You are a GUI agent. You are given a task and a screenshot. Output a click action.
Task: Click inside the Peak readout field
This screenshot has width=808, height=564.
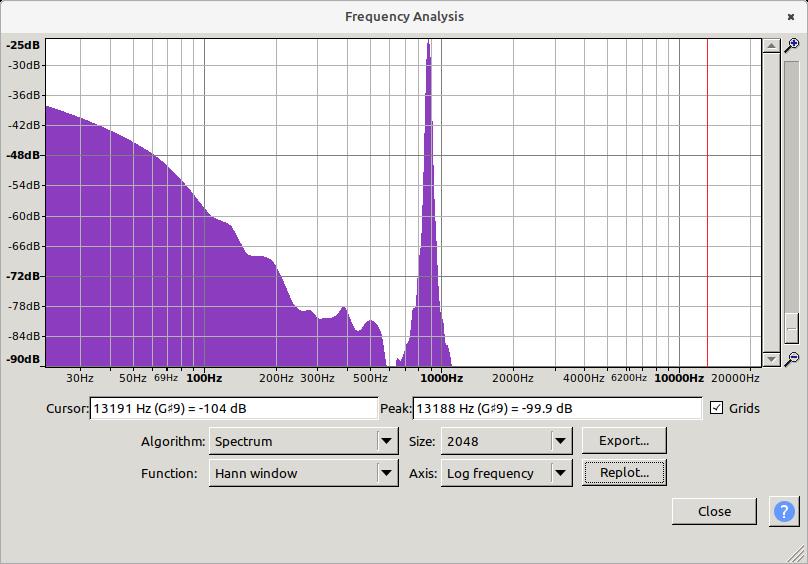557,408
